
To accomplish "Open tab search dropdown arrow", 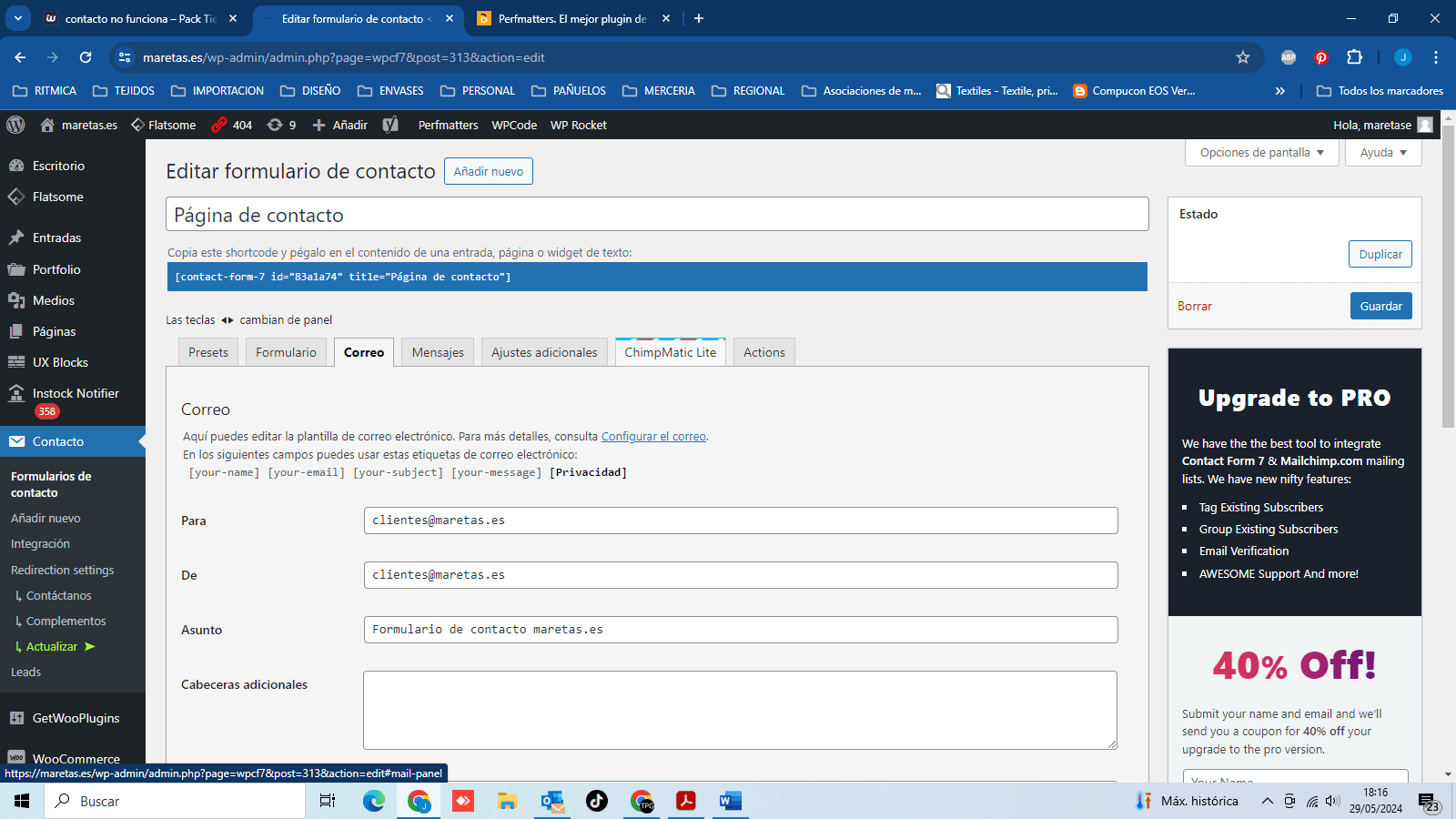I will click(x=17, y=18).
